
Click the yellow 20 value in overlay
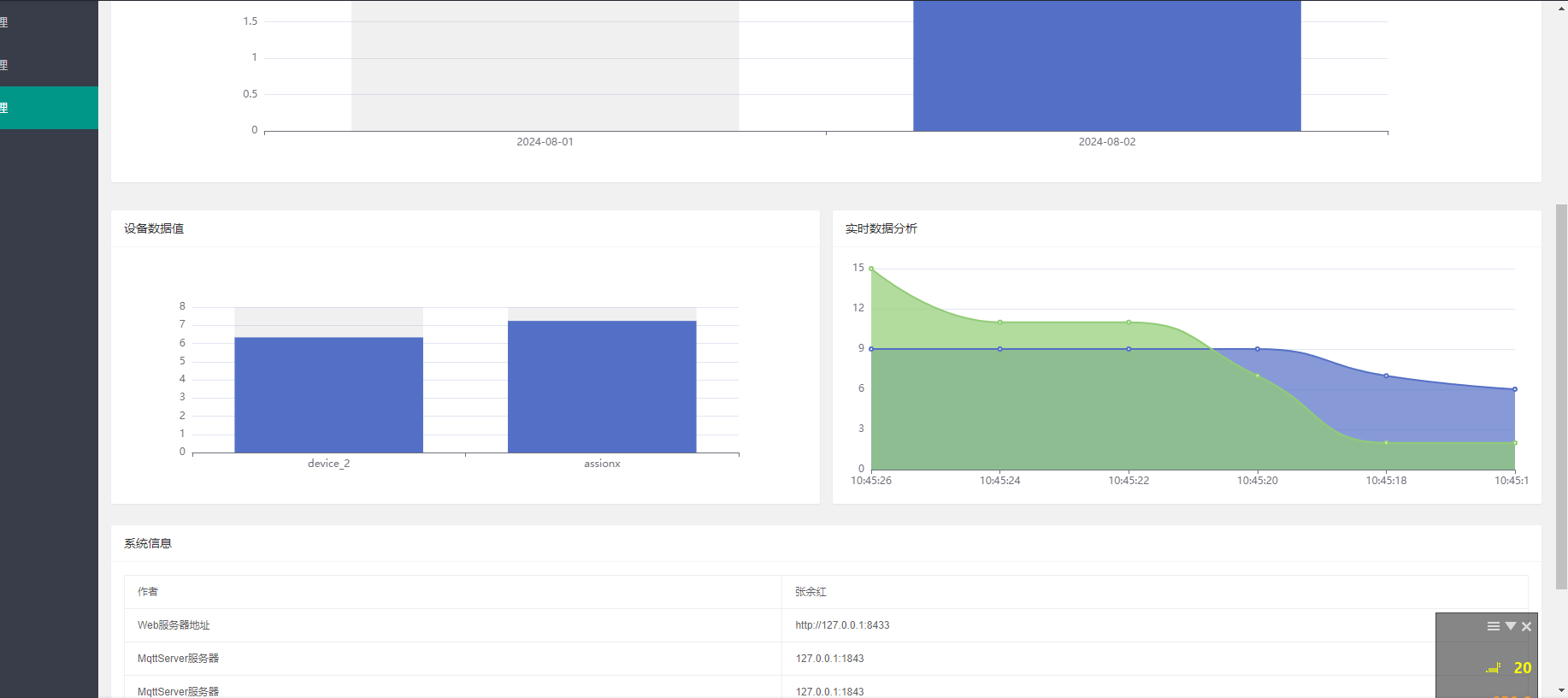pyautogui.click(x=1523, y=668)
